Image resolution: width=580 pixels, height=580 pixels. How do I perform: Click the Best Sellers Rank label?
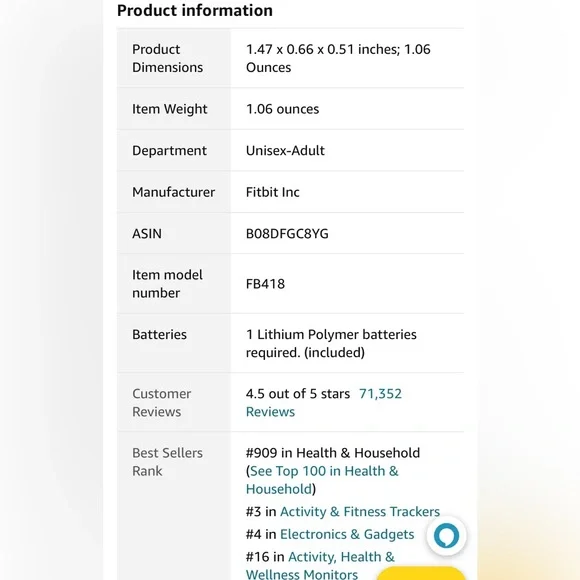168,462
